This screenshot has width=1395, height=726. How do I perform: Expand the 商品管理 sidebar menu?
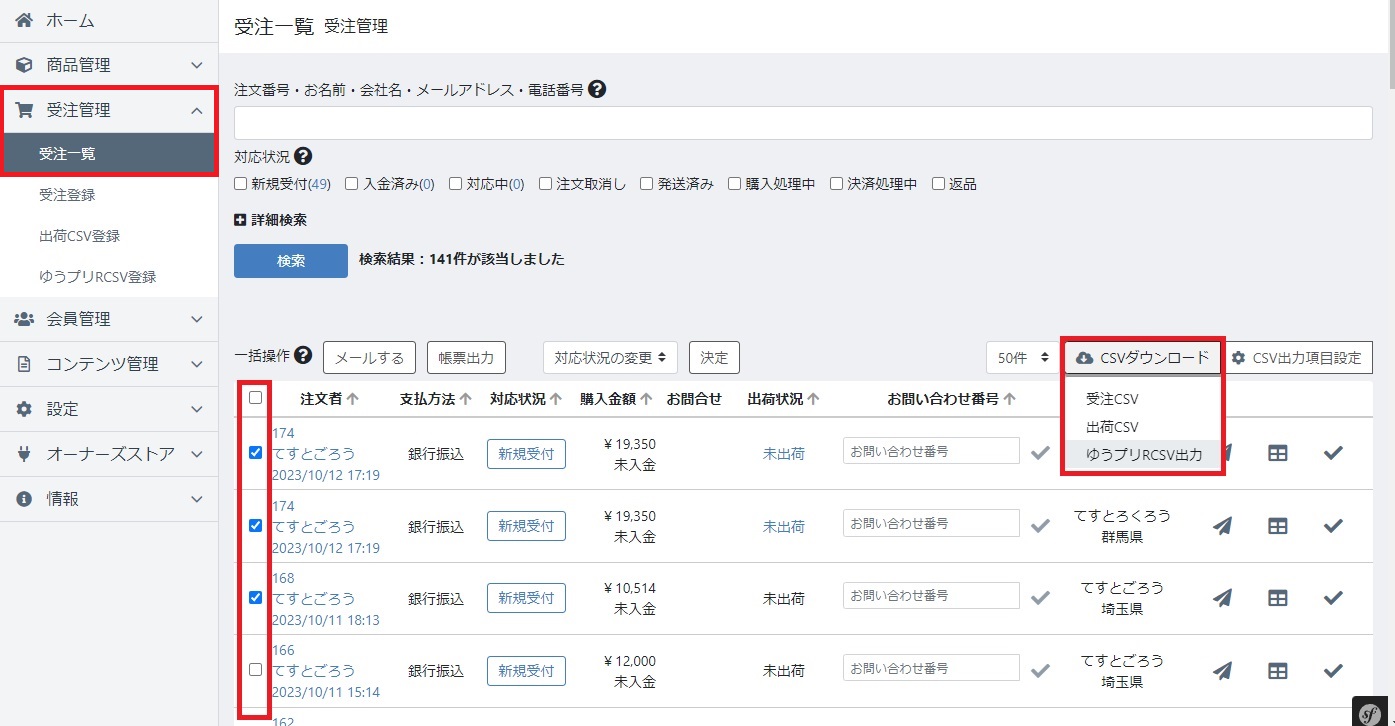point(109,65)
